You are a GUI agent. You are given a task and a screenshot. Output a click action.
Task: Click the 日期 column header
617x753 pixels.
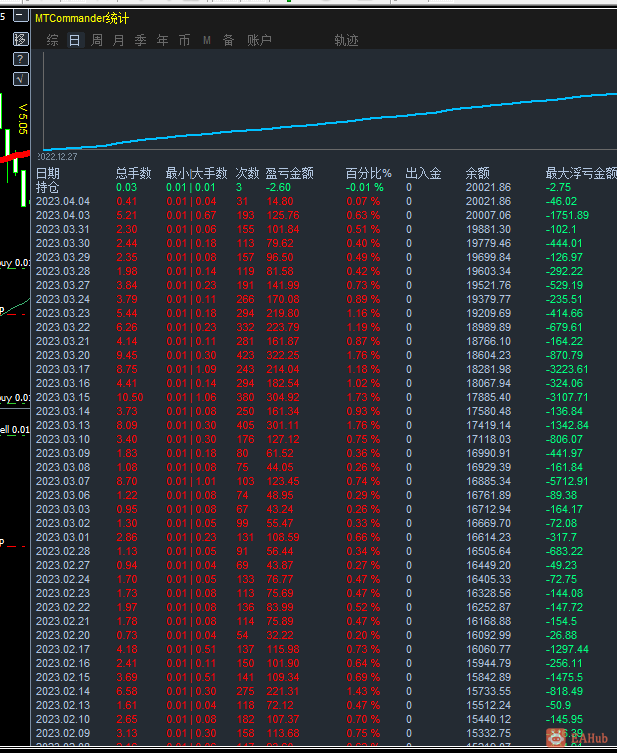coord(48,173)
